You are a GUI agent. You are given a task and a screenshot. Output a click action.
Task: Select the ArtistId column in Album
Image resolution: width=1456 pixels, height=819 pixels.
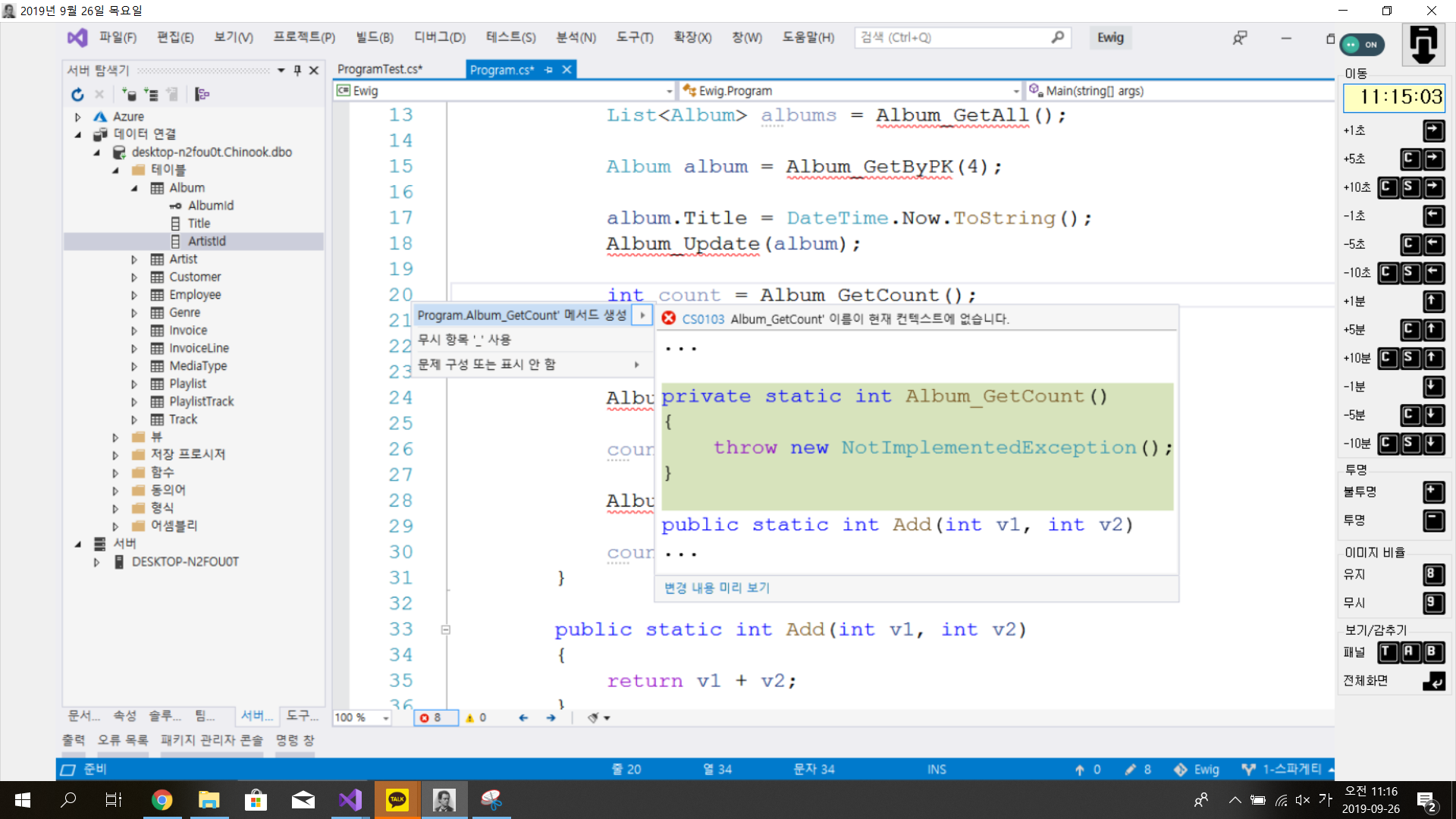point(206,241)
